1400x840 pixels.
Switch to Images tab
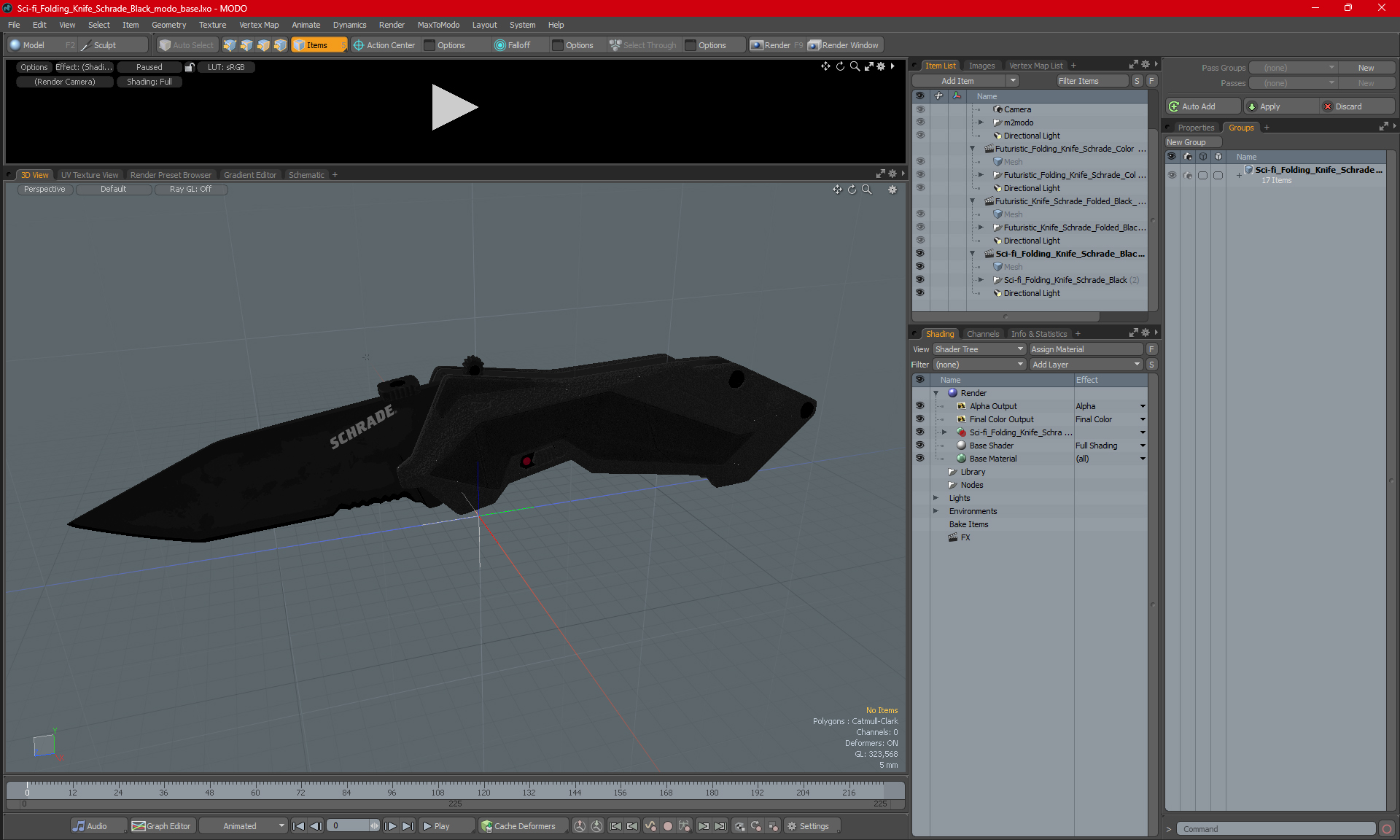pos(981,66)
